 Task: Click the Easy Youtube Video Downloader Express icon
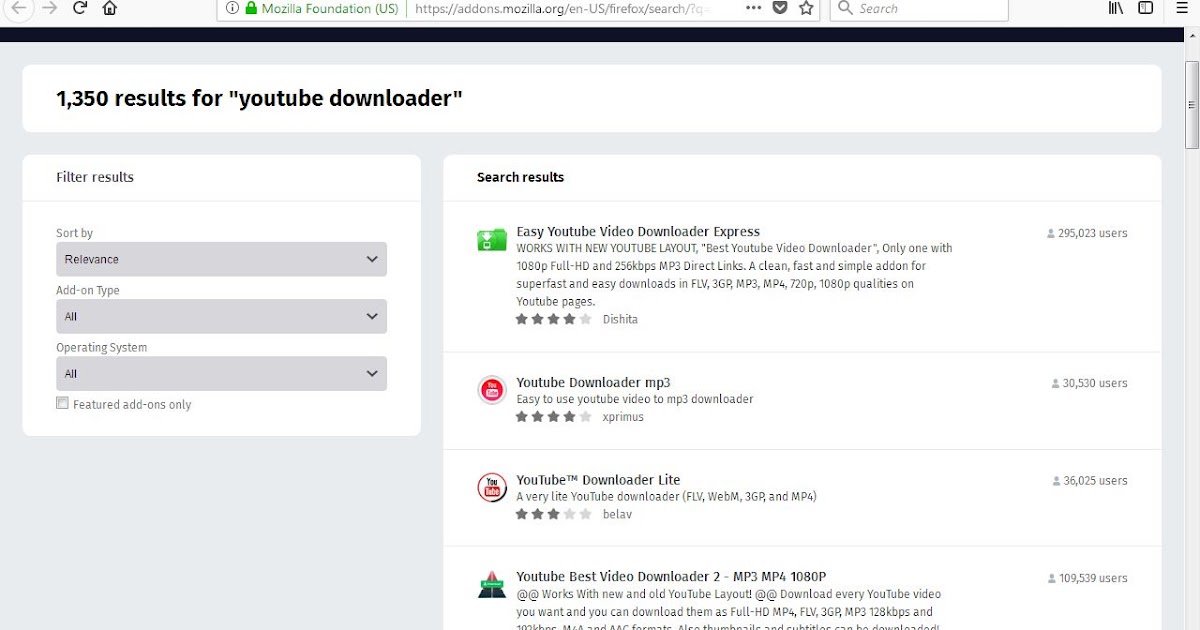[x=492, y=240]
